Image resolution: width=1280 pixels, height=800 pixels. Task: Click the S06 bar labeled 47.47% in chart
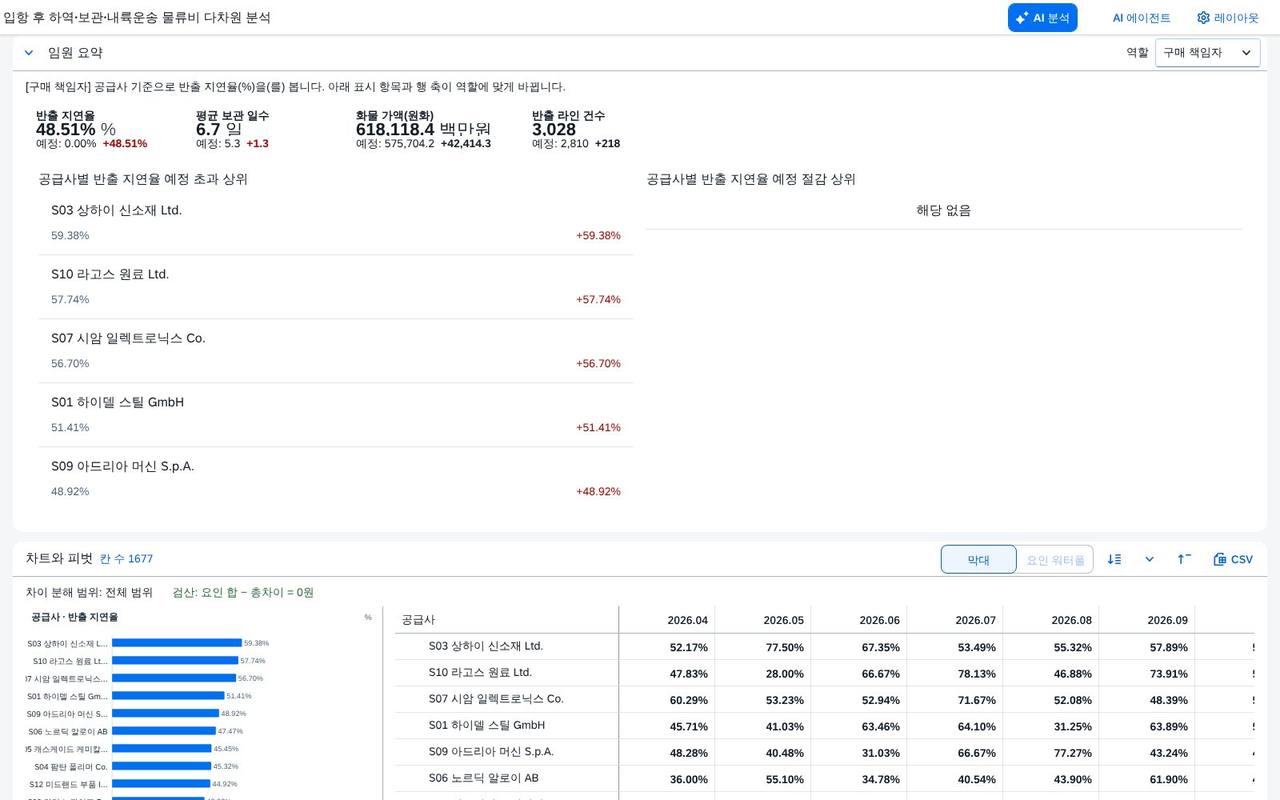[164, 731]
